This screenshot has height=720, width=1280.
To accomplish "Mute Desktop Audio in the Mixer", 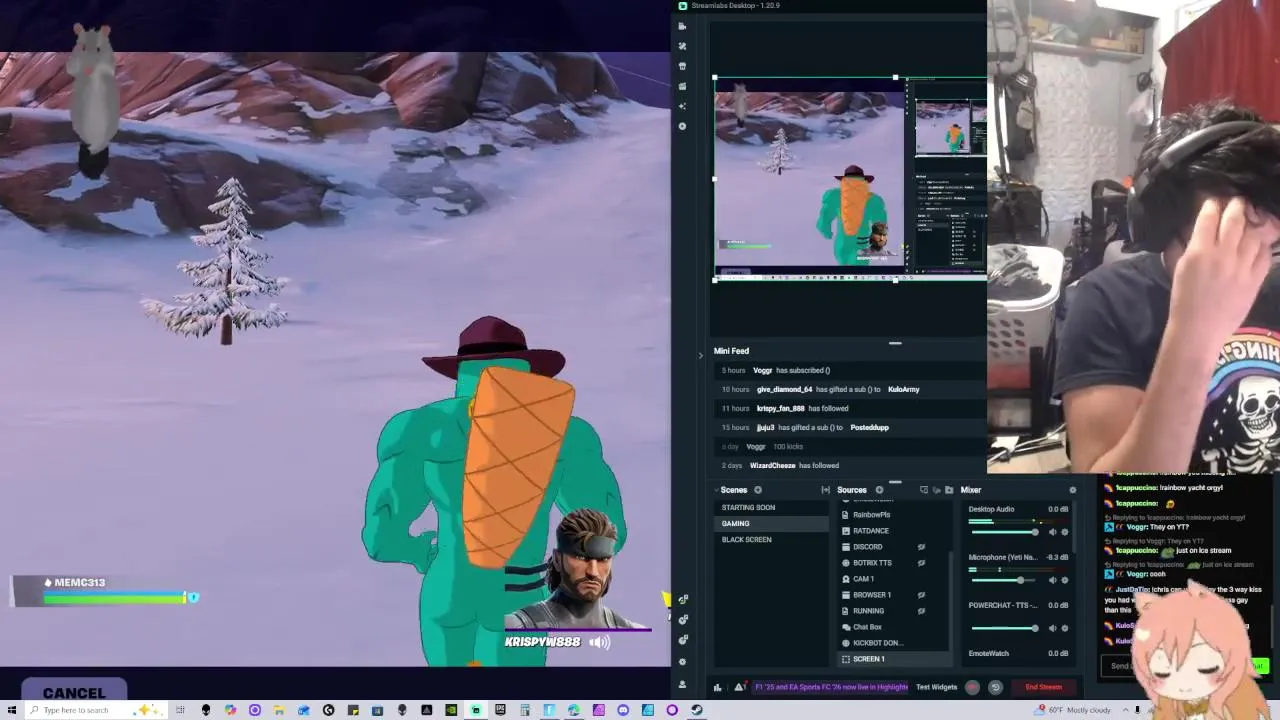I will [x=1052, y=532].
